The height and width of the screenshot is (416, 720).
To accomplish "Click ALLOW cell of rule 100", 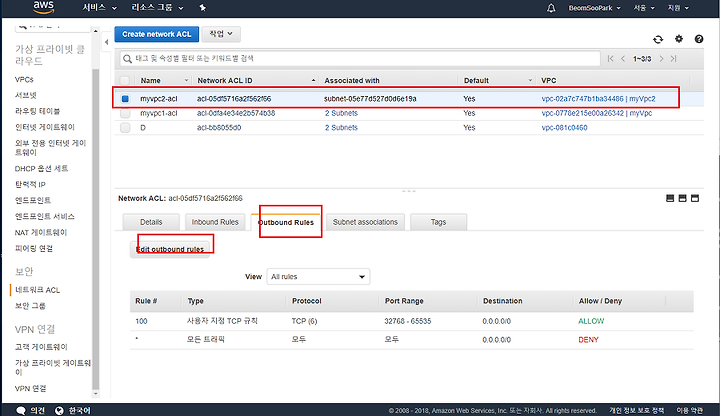I will [x=591, y=321].
